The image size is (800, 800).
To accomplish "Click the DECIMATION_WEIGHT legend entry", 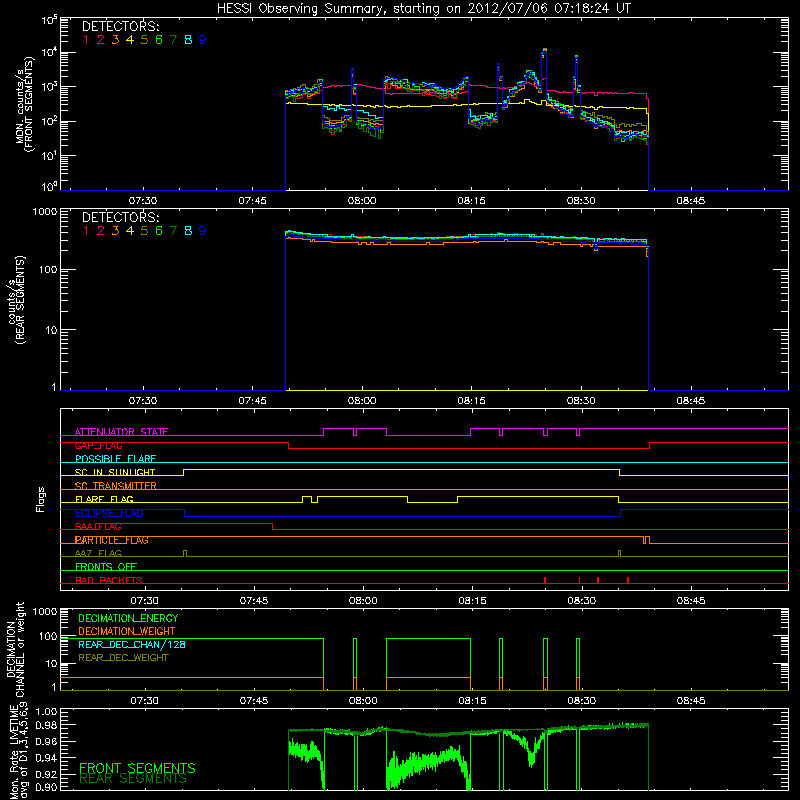I will coord(127,631).
